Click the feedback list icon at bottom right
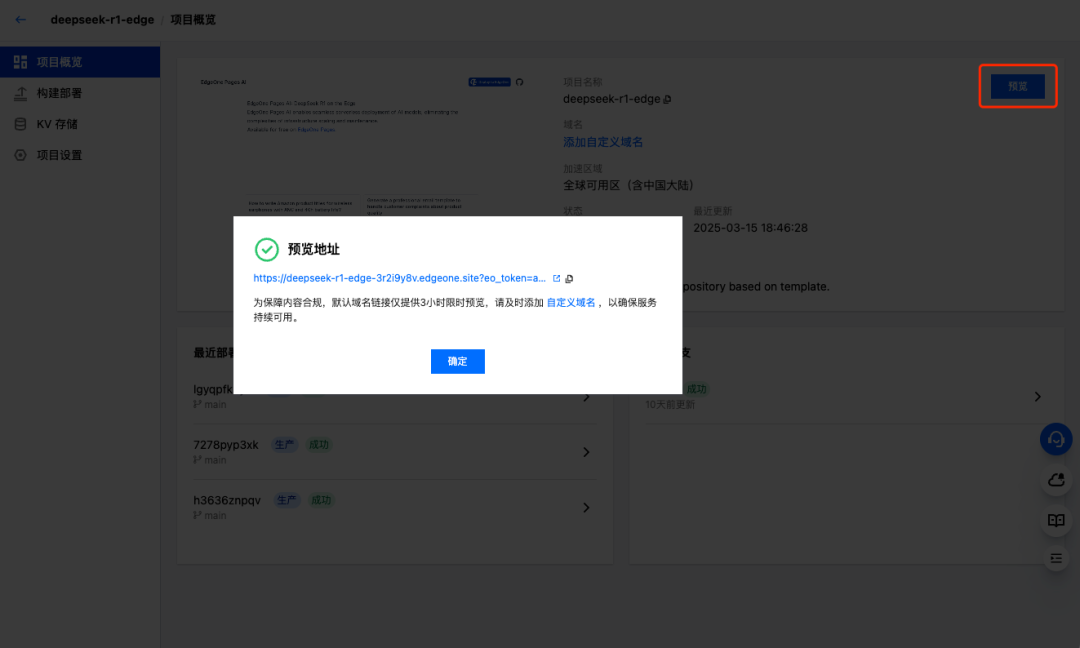Screen dimensions: 1080x648 [x=1056, y=558]
